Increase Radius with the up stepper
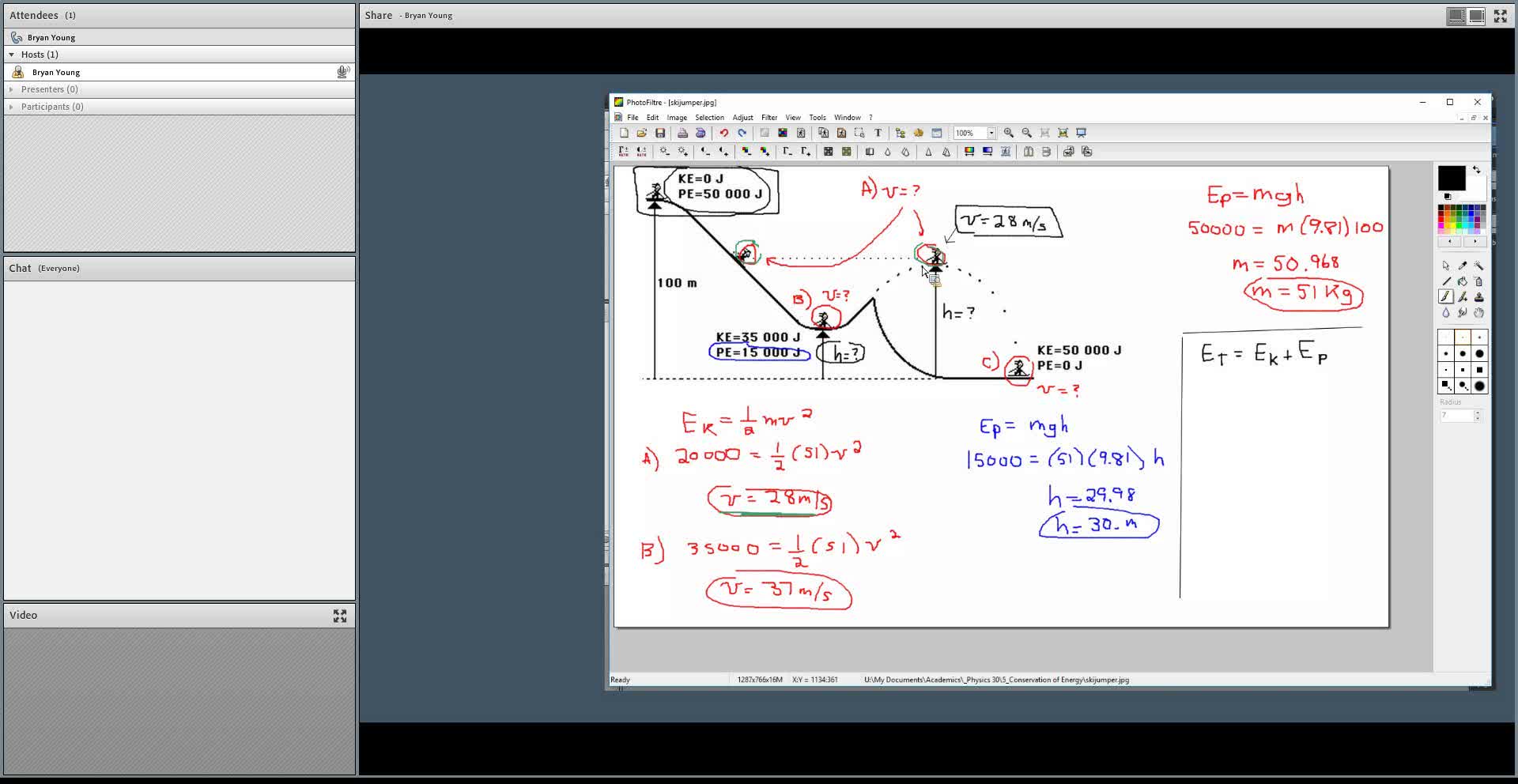 pos(1478,413)
